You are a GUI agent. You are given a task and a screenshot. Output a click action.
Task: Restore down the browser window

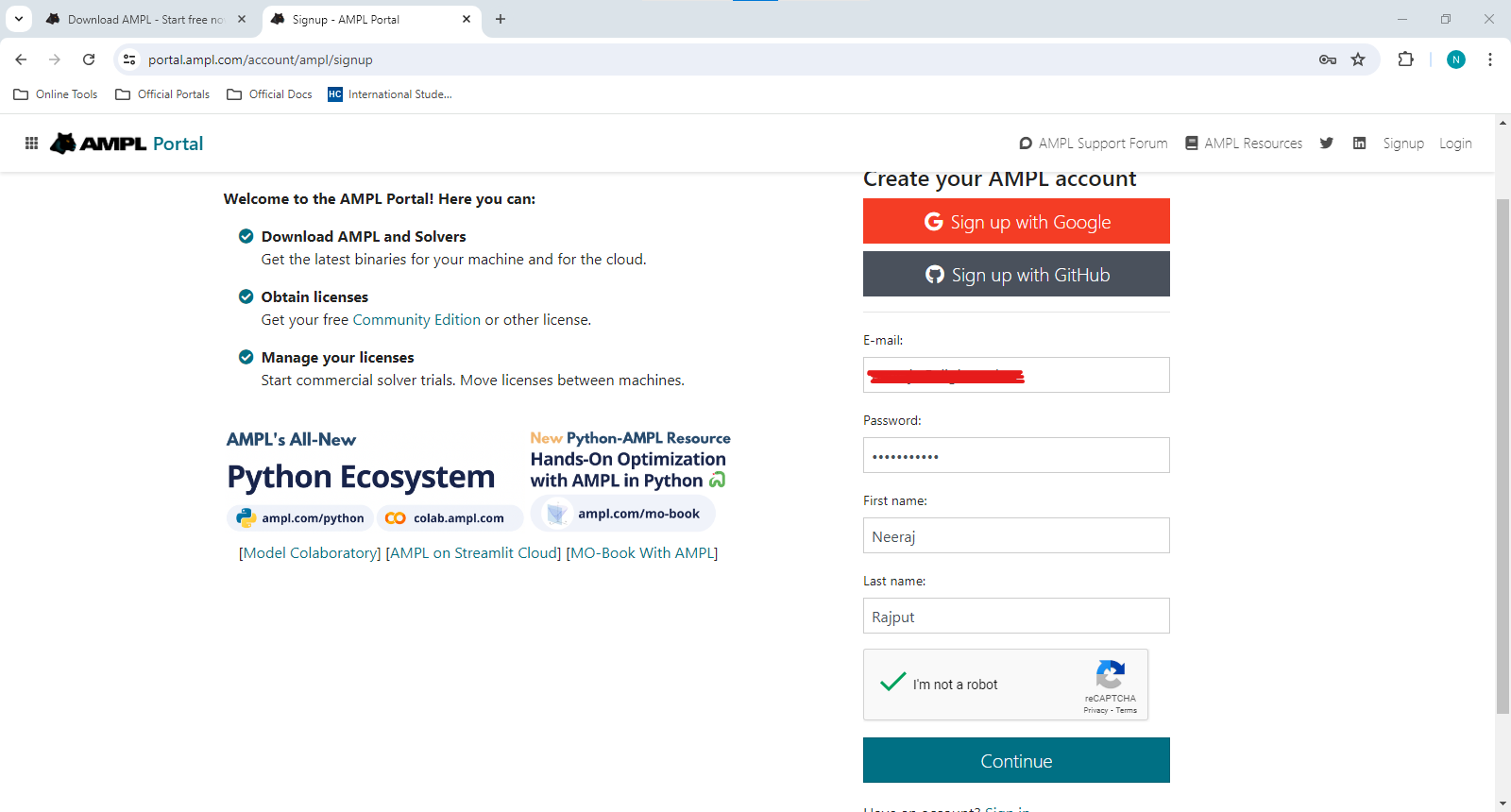pos(1446,19)
